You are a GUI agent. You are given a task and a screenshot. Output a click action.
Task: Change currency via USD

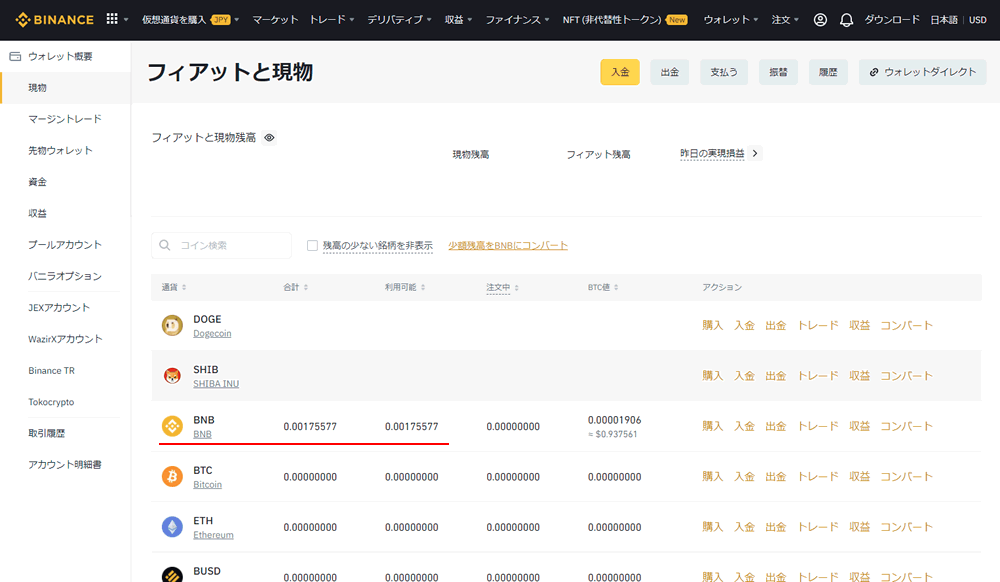(x=978, y=20)
